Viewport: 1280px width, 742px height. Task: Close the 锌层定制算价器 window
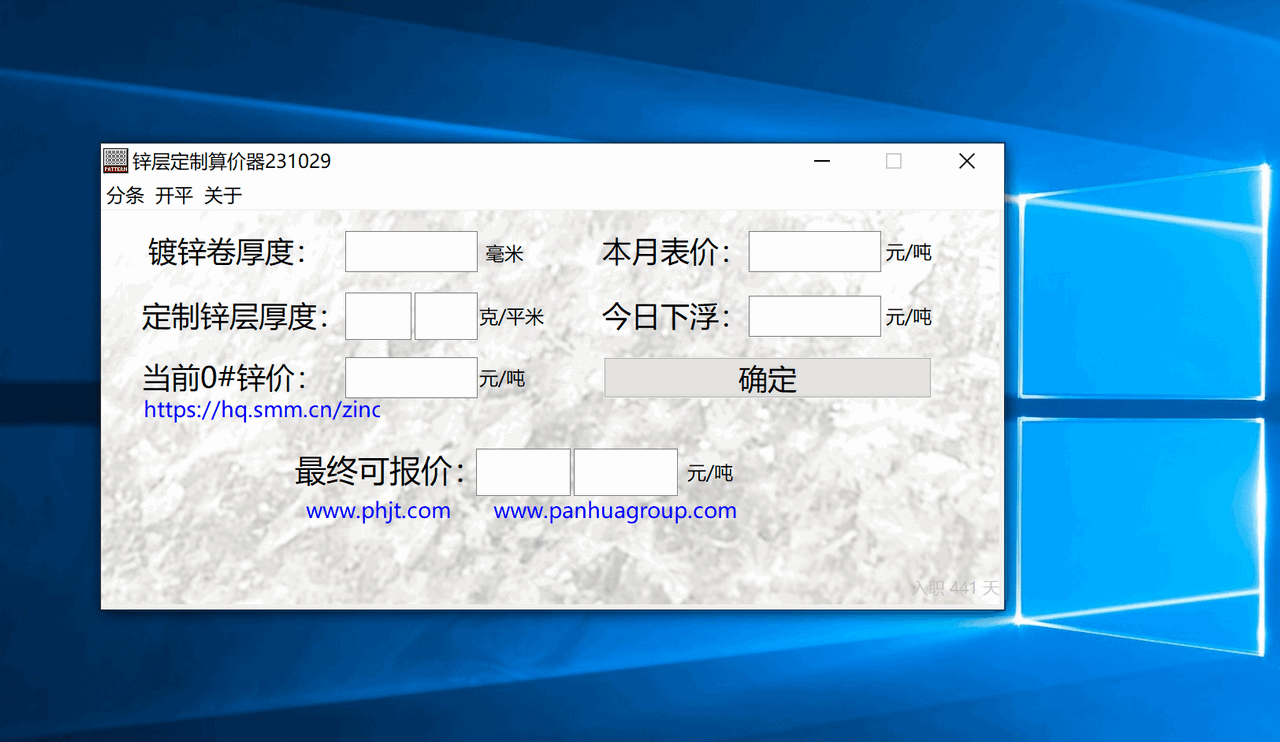(966, 161)
